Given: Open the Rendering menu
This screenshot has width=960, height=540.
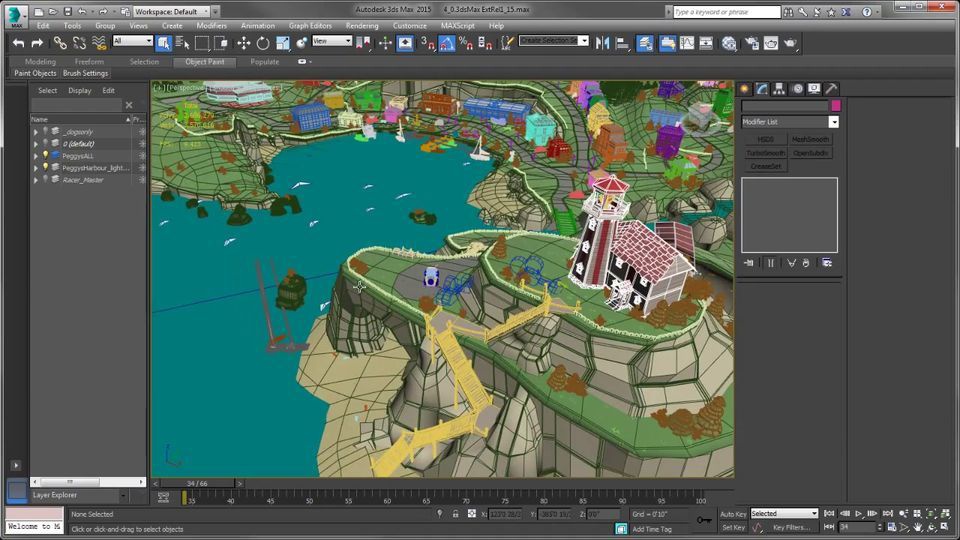Looking at the screenshot, I should click(x=362, y=26).
